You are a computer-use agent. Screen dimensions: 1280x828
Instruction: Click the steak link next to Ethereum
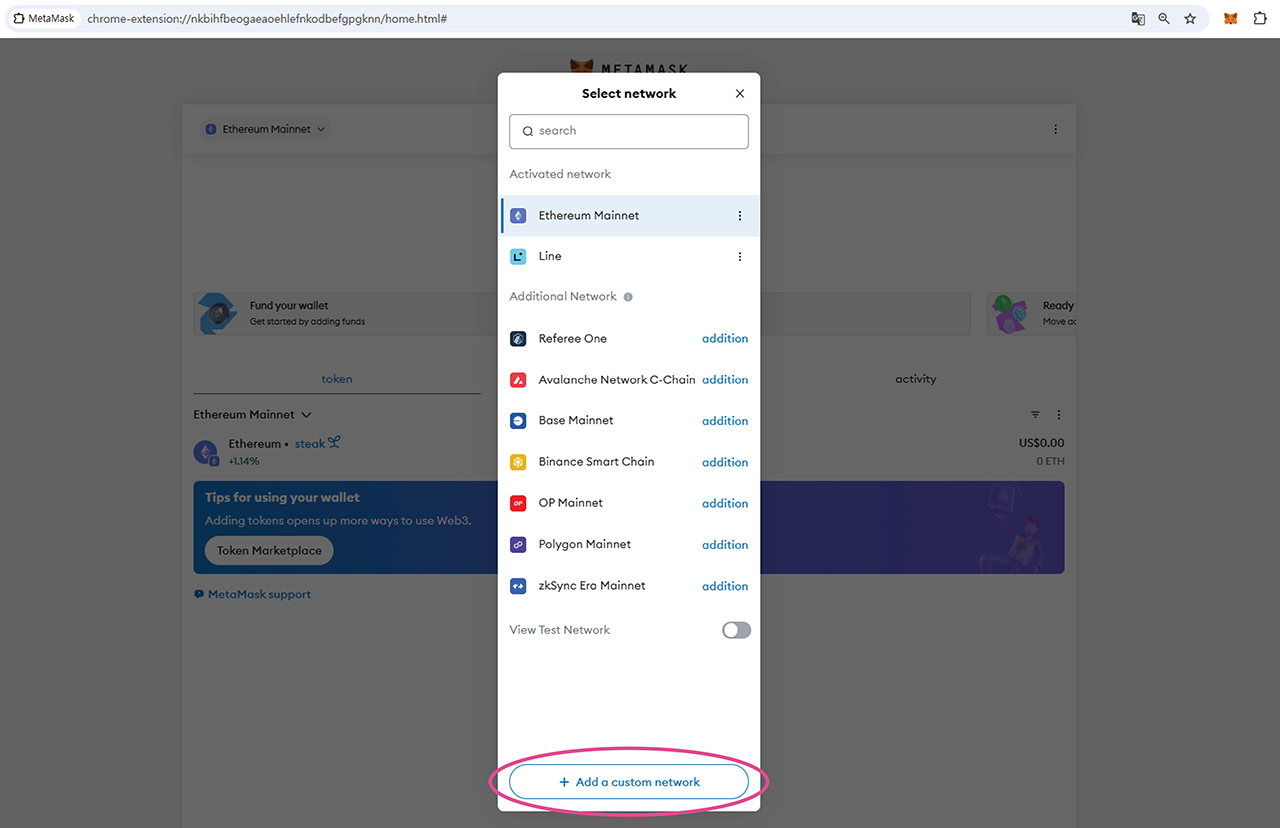click(317, 443)
